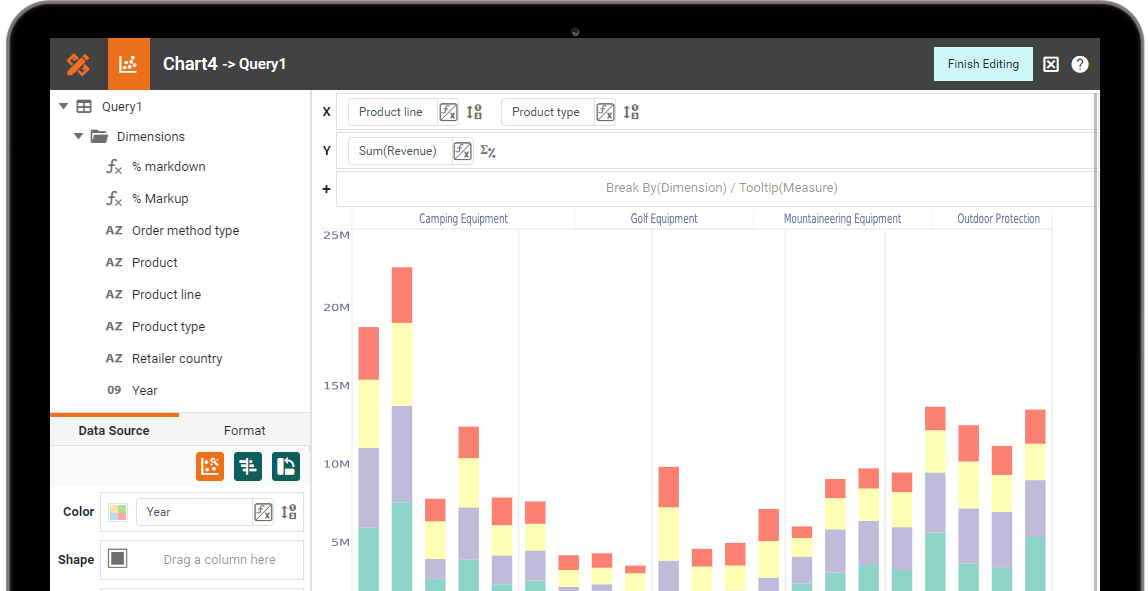Click the plus to add a new axis row
Image resolution: width=1148 pixels, height=591 pixels.
point(326,188)
